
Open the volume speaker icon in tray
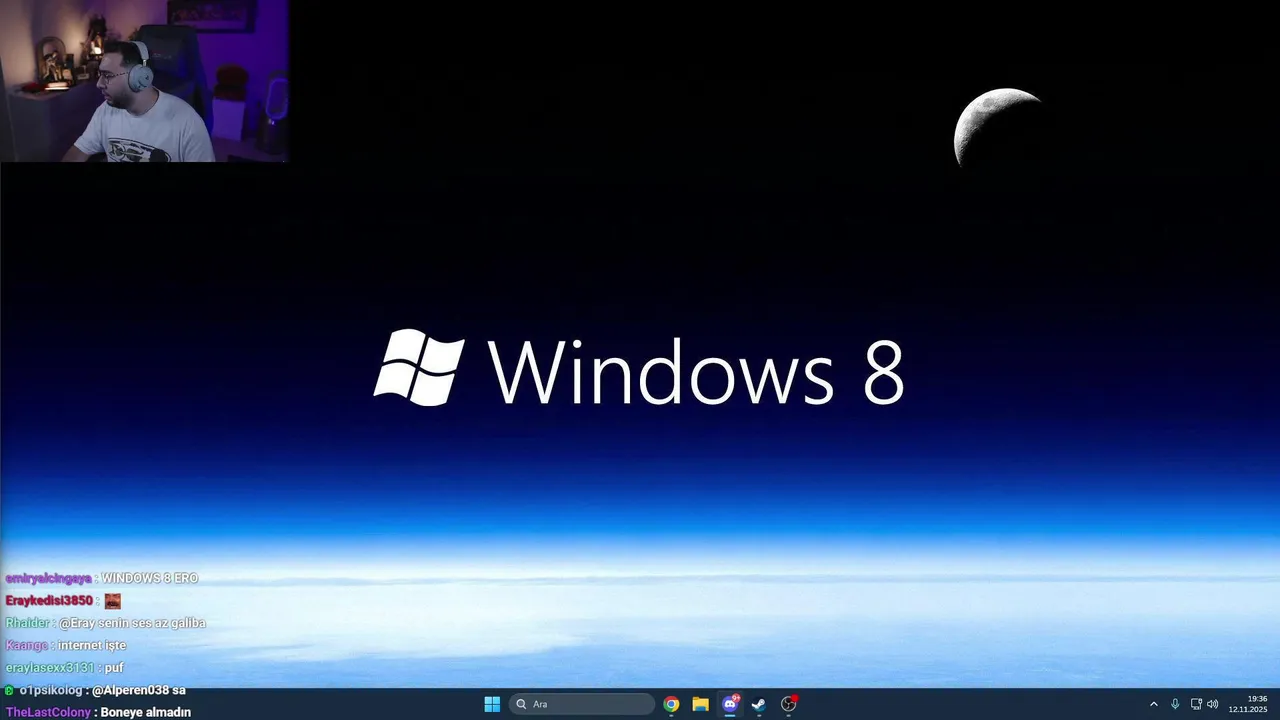tap(1212, 704)
